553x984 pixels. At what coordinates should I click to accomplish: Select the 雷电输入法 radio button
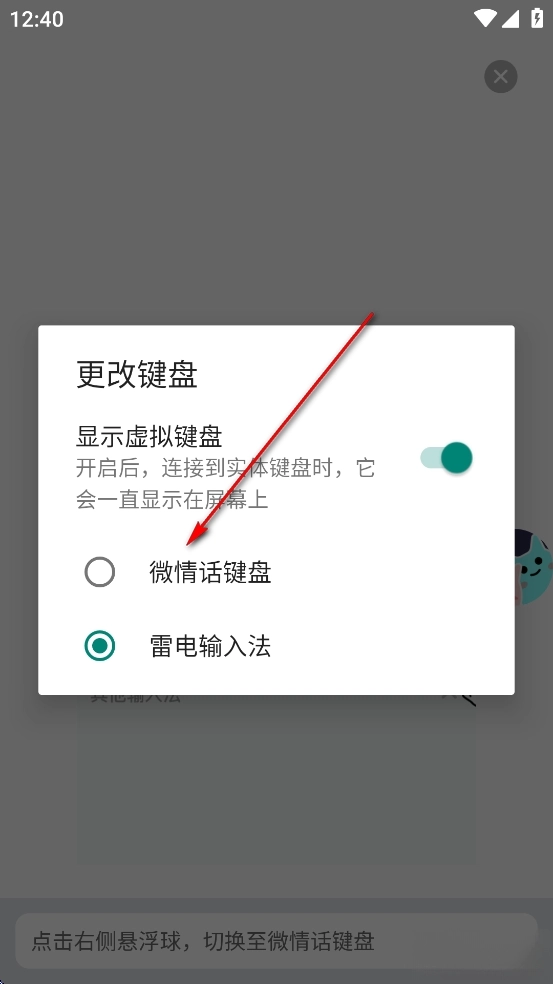(100, 646)
